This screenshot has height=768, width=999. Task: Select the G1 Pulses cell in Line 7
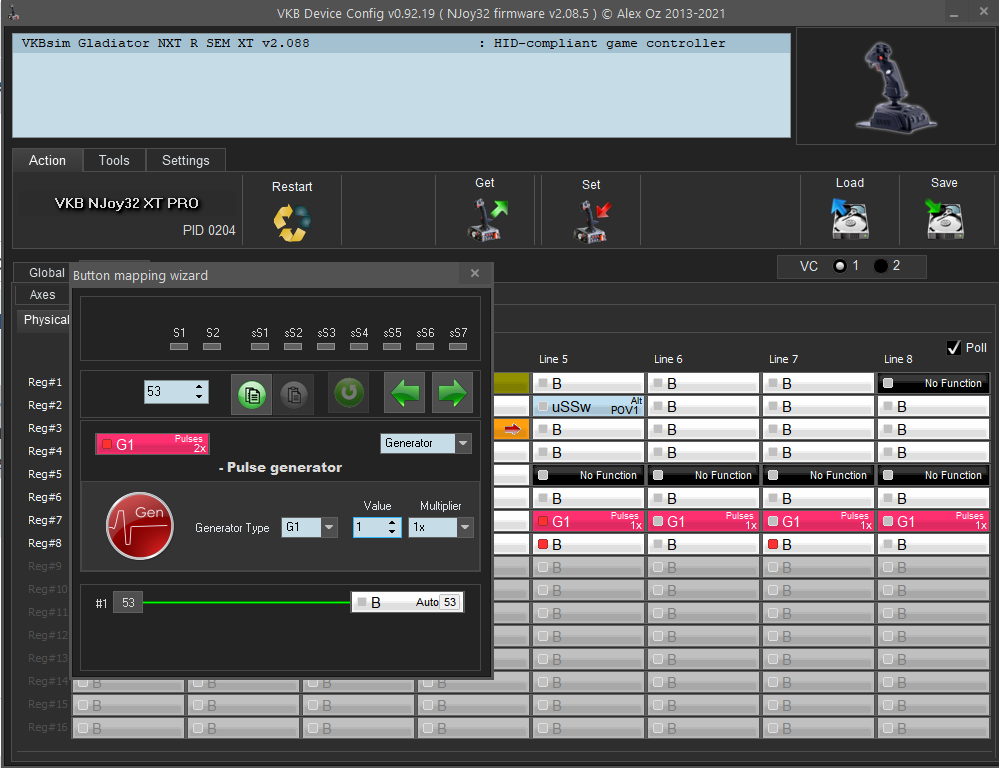(818, 521)
